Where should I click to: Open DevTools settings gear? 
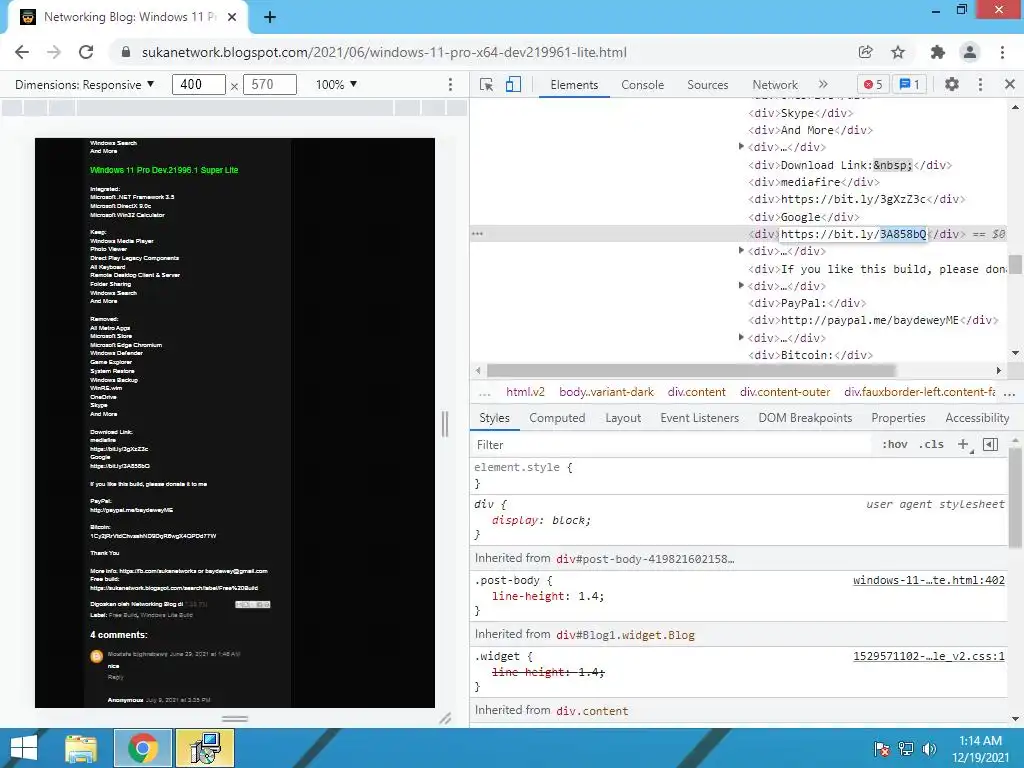pos(952,84)
